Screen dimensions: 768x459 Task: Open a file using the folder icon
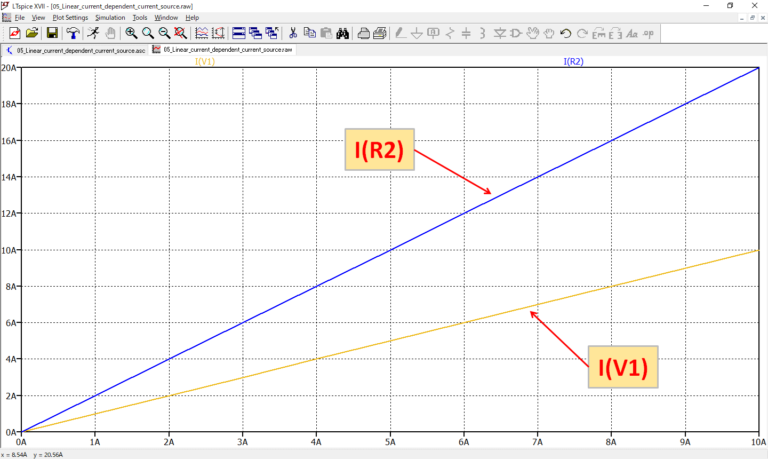[32, 33]
